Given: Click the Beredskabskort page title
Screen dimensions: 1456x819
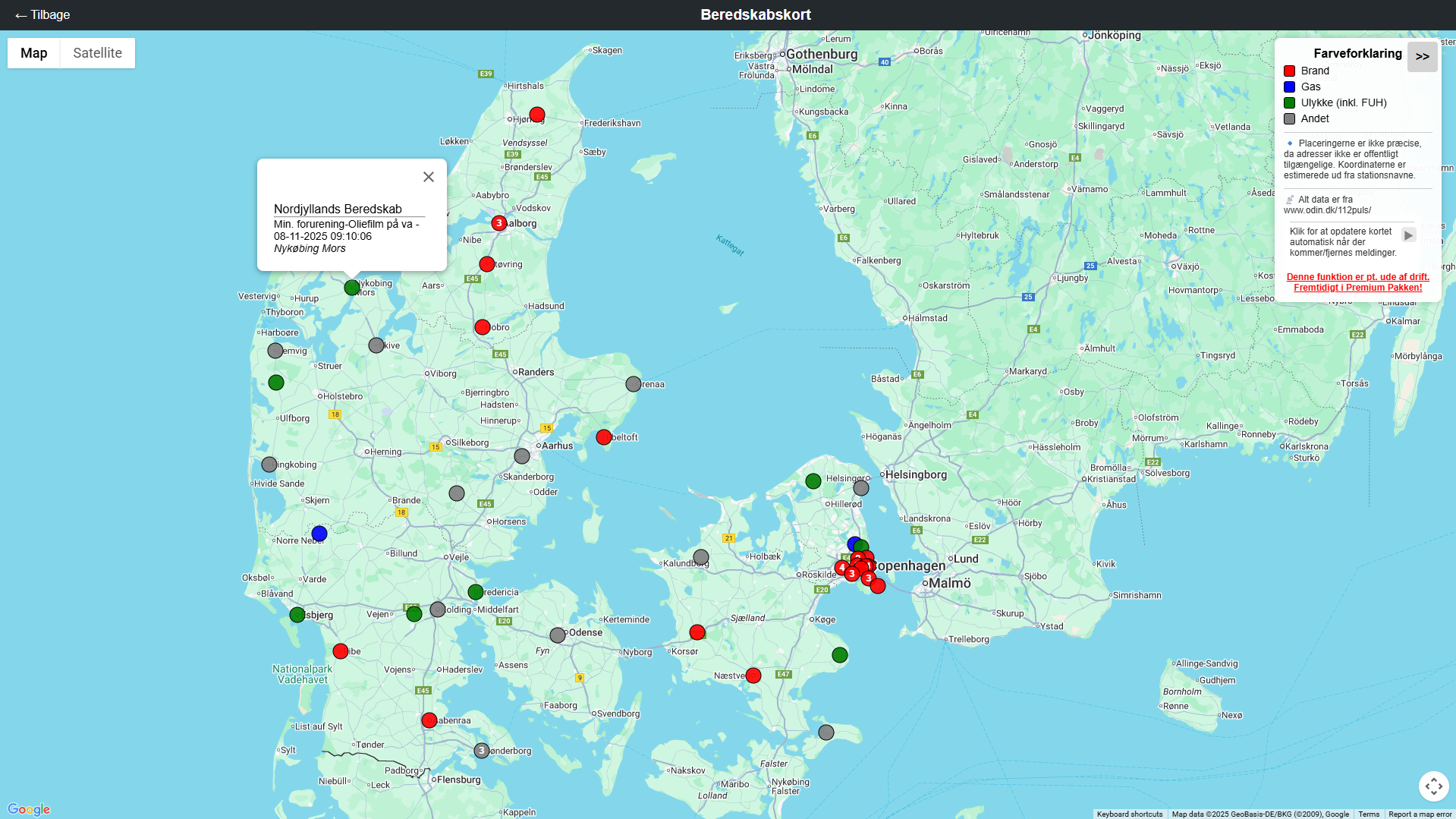Looking at the screenshot, I should (x=756, y=15).
